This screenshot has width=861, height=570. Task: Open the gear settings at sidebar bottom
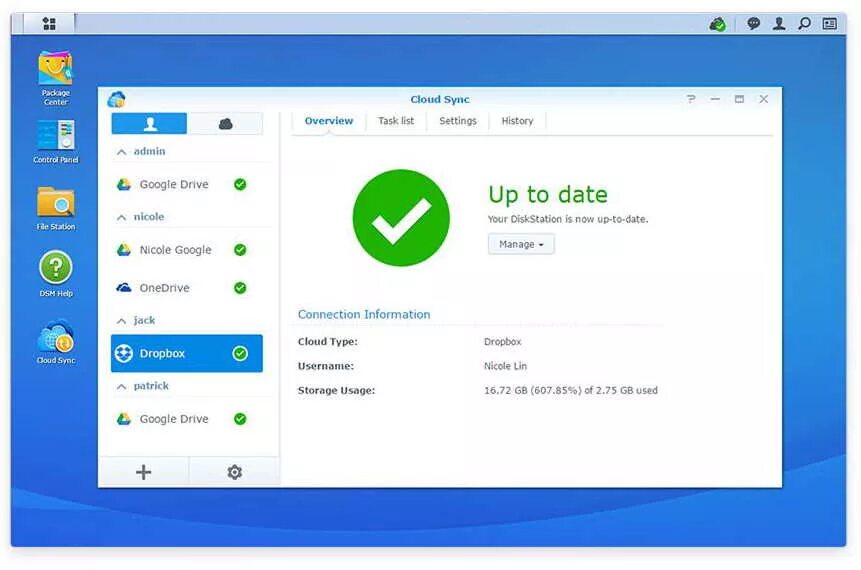[x=234, y=472]
